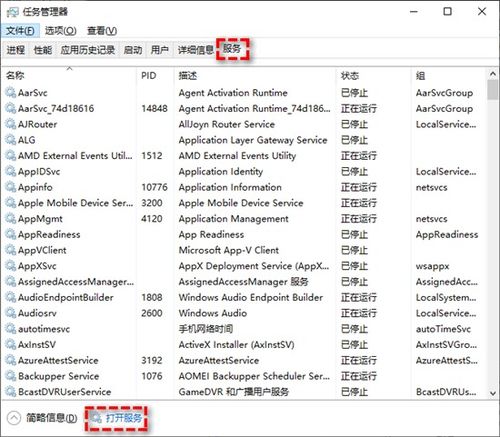500x437 pixels.
Task: Open the 文件(F) menu
Action: pyautogui.click(x=20, y=31)
